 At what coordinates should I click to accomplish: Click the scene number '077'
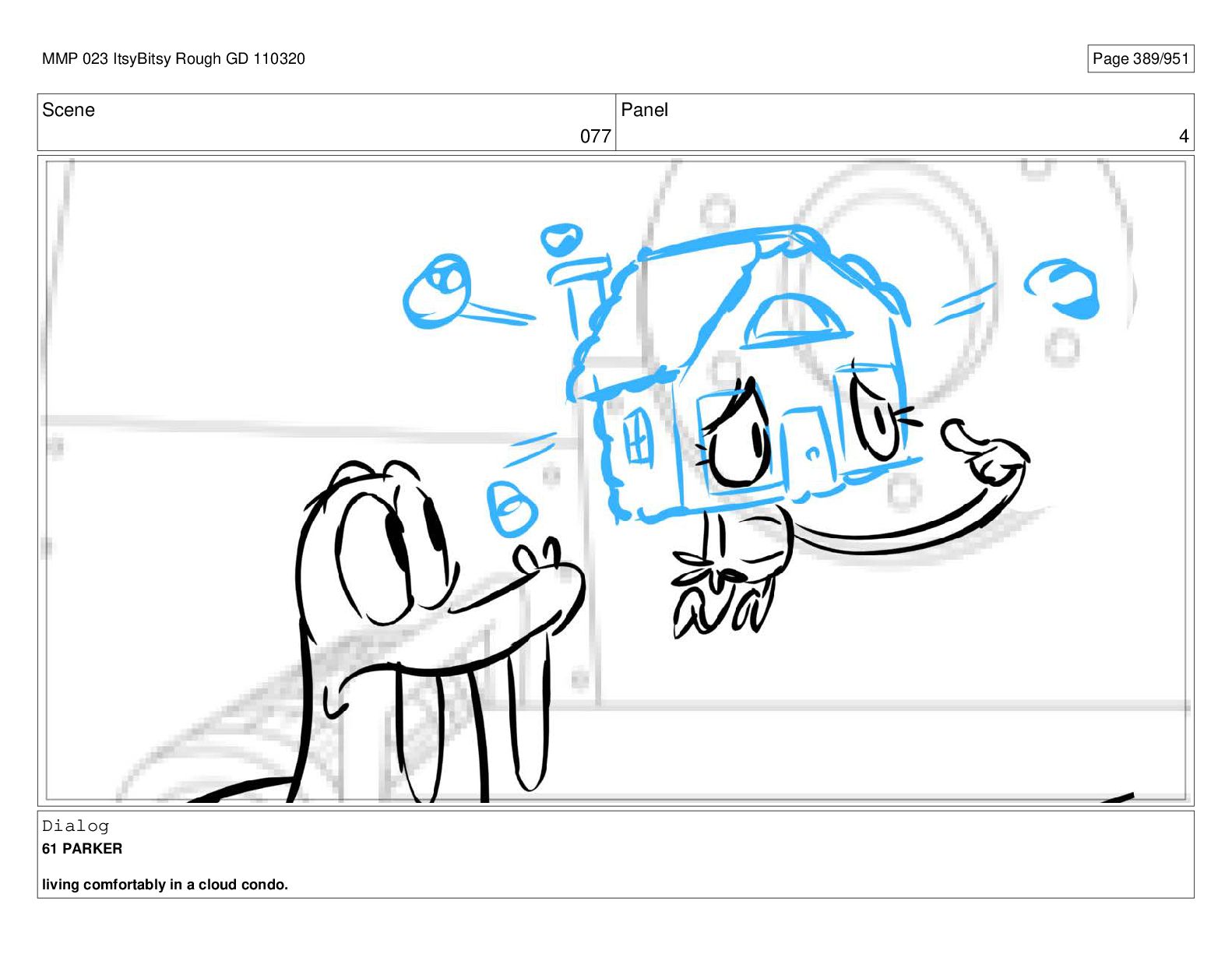pos(595,136)
